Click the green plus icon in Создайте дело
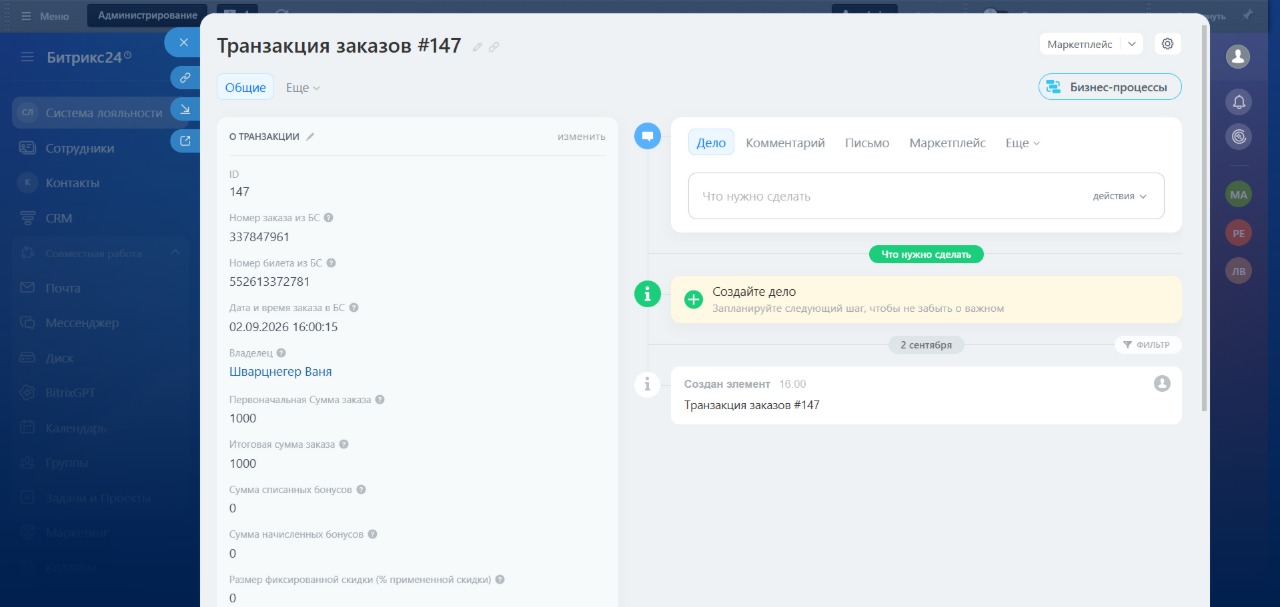This screenshot has width=1280, height=607. tap(693, 299)
